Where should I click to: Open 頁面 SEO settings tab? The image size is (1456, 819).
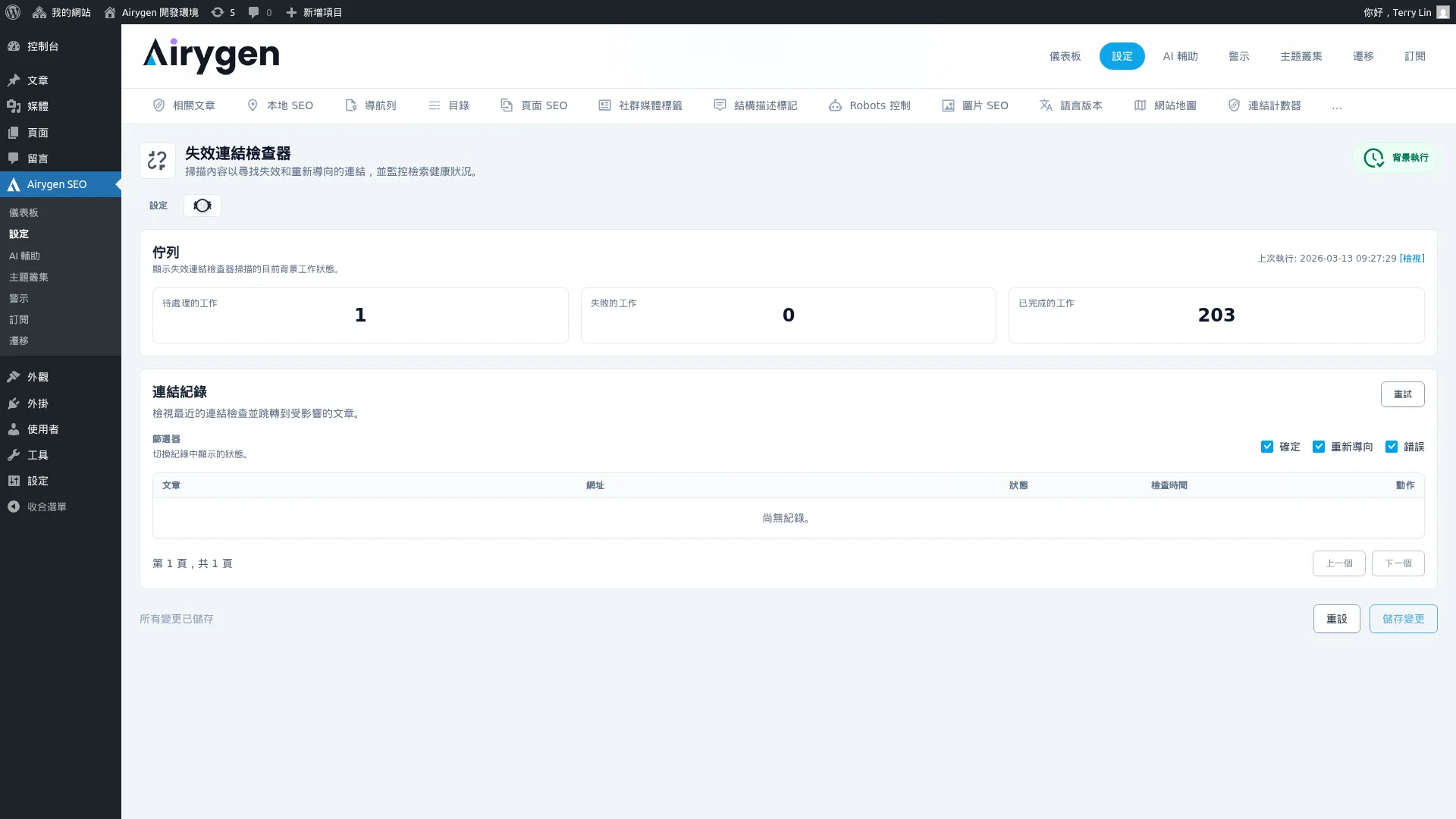click(x=534, y=105)
